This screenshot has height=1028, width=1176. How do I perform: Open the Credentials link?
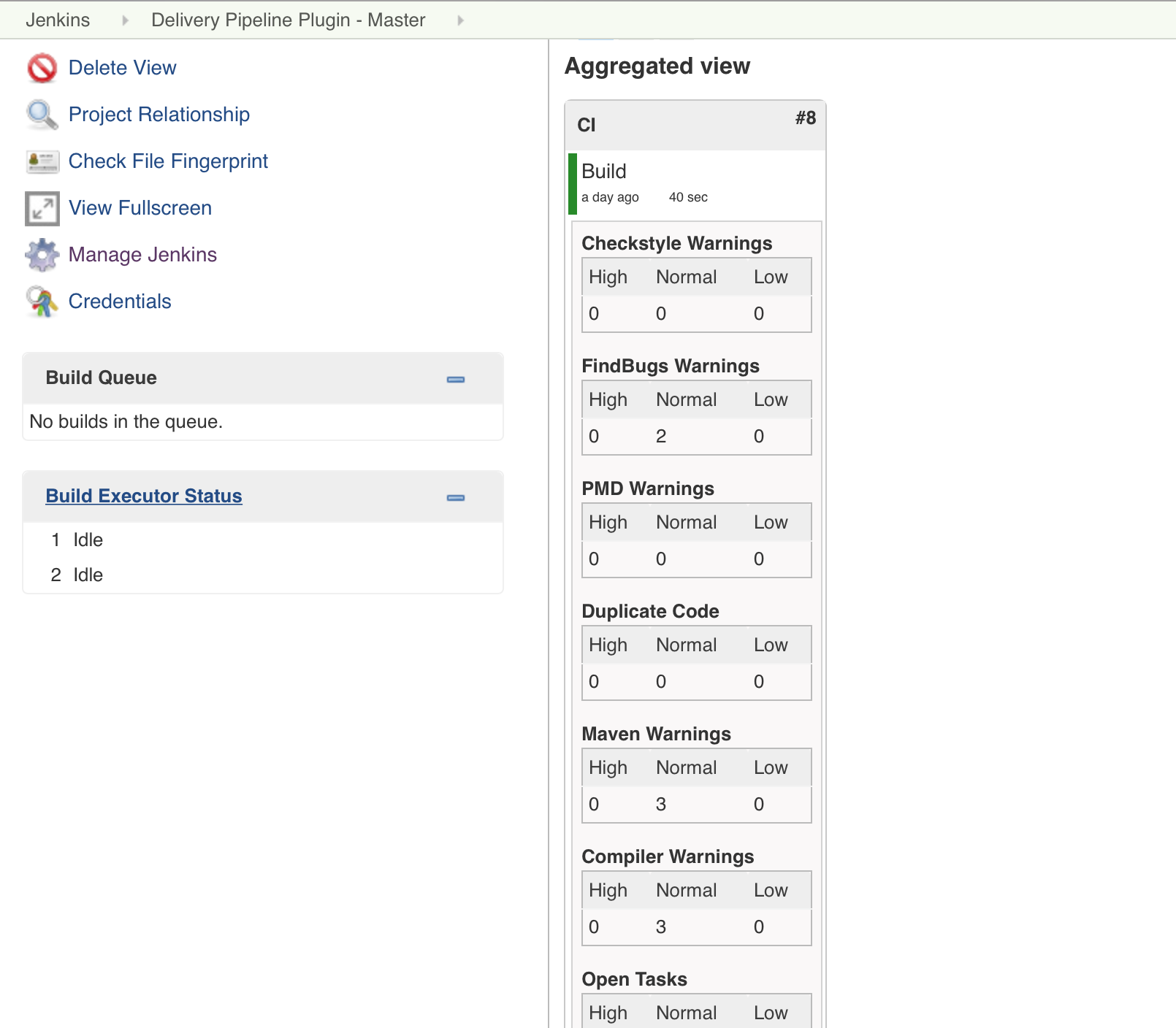pos(120,302)
